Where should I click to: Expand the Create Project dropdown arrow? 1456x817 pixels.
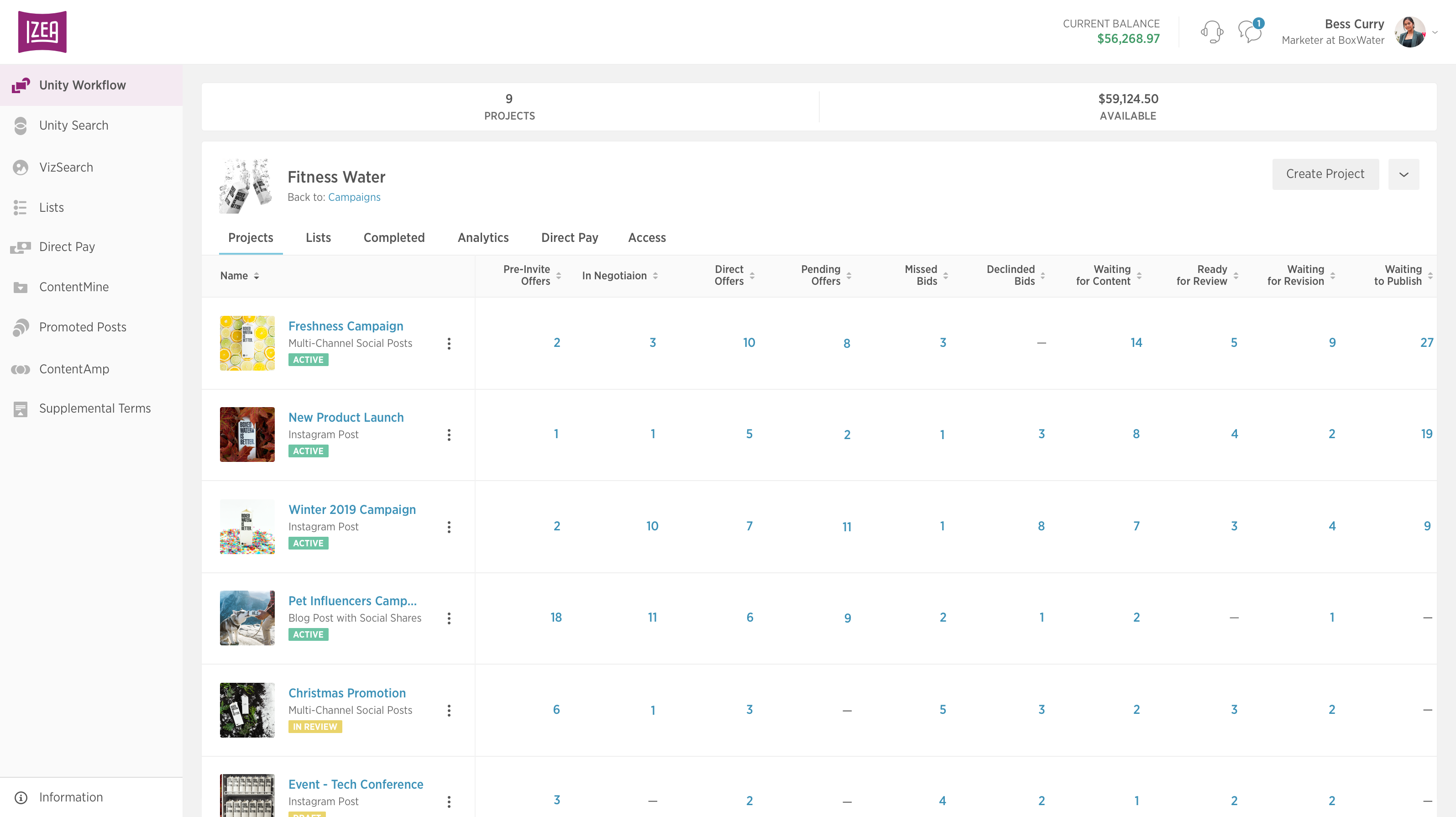coord(1404,174)
